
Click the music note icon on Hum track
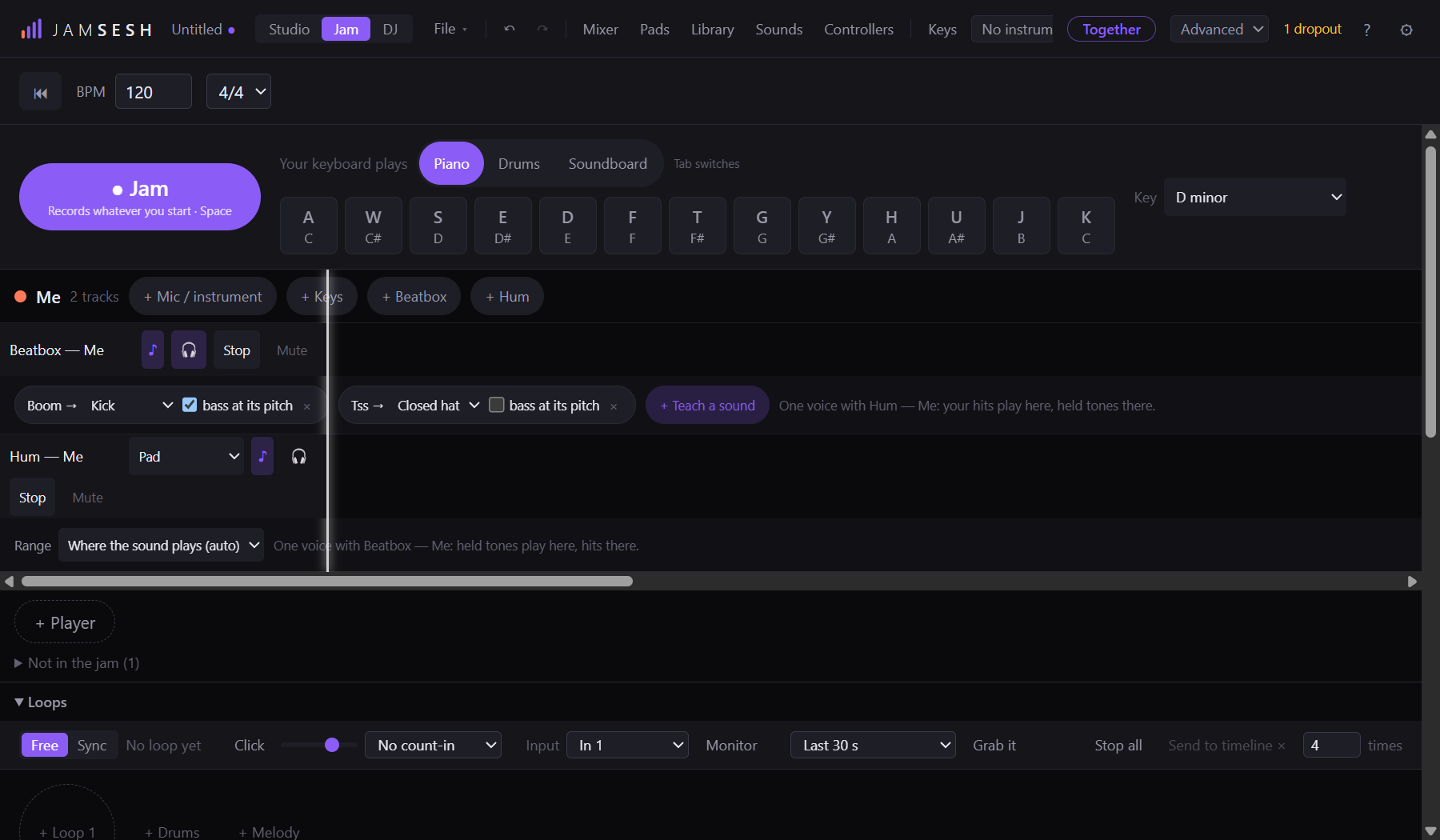point(262,457)
